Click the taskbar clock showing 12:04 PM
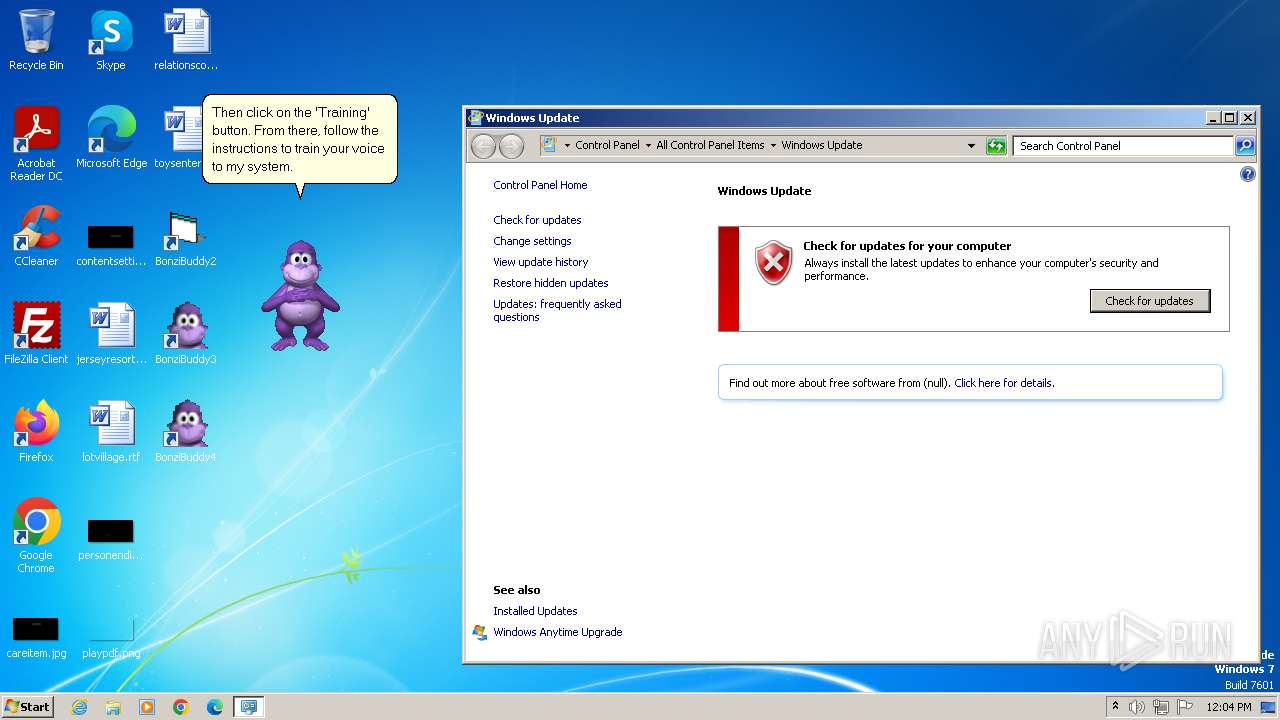The height and width of the screenshot is (720, 1280). (1229, 707)
